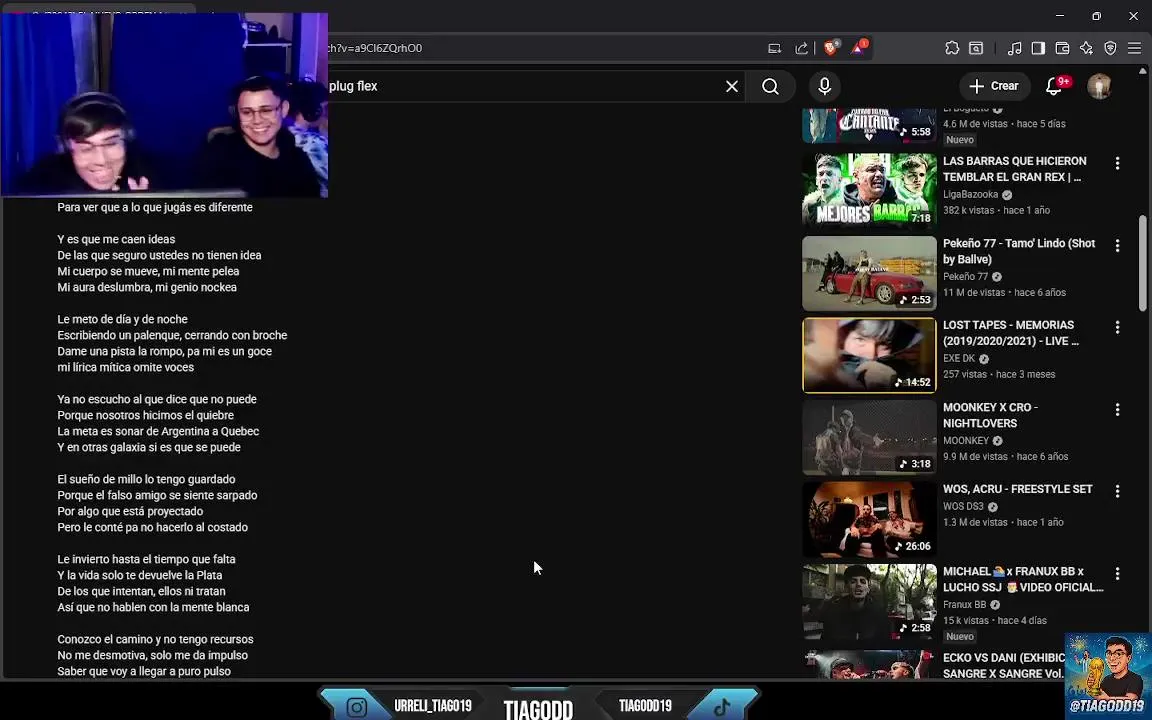Click the '15 k vistas · hace 4 días' text
1152x720 pixels.
coord(995,621)
